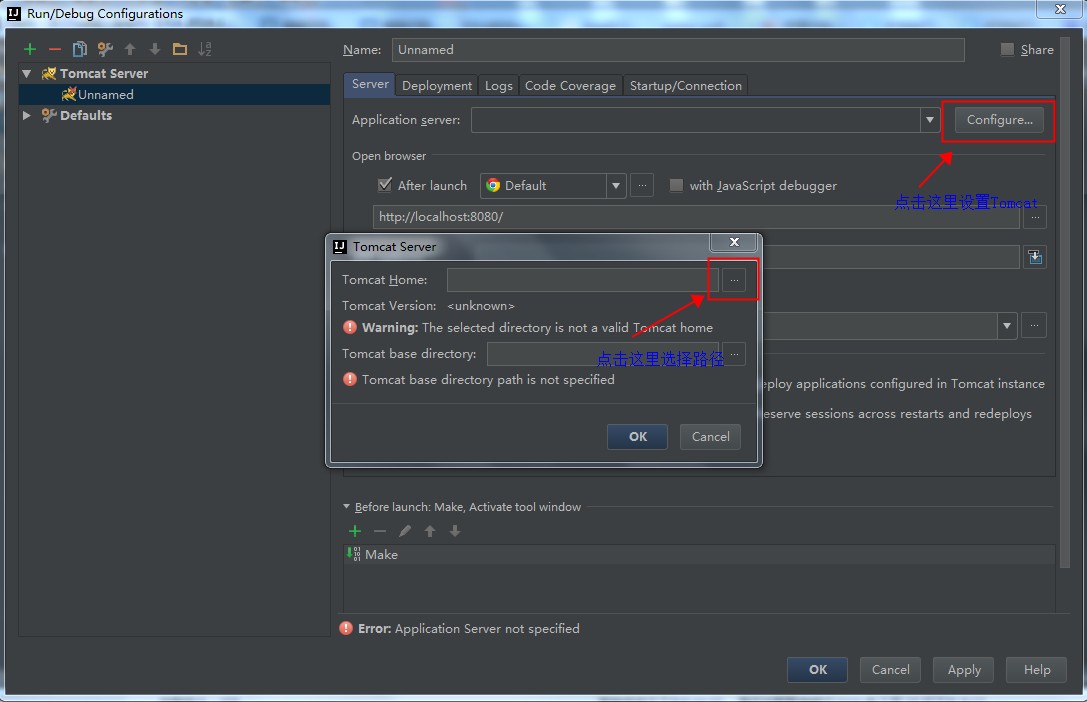1087x702 pixels.
Task: Collapse the Tomcat Server tree node
Action: pos(26,73)
